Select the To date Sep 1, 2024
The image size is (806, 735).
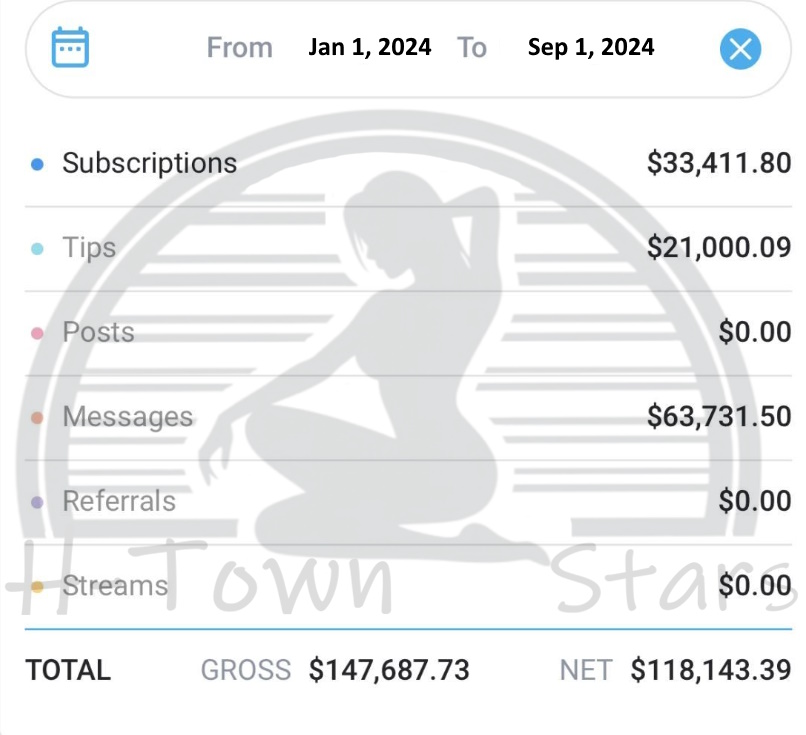tap(591, 47)
